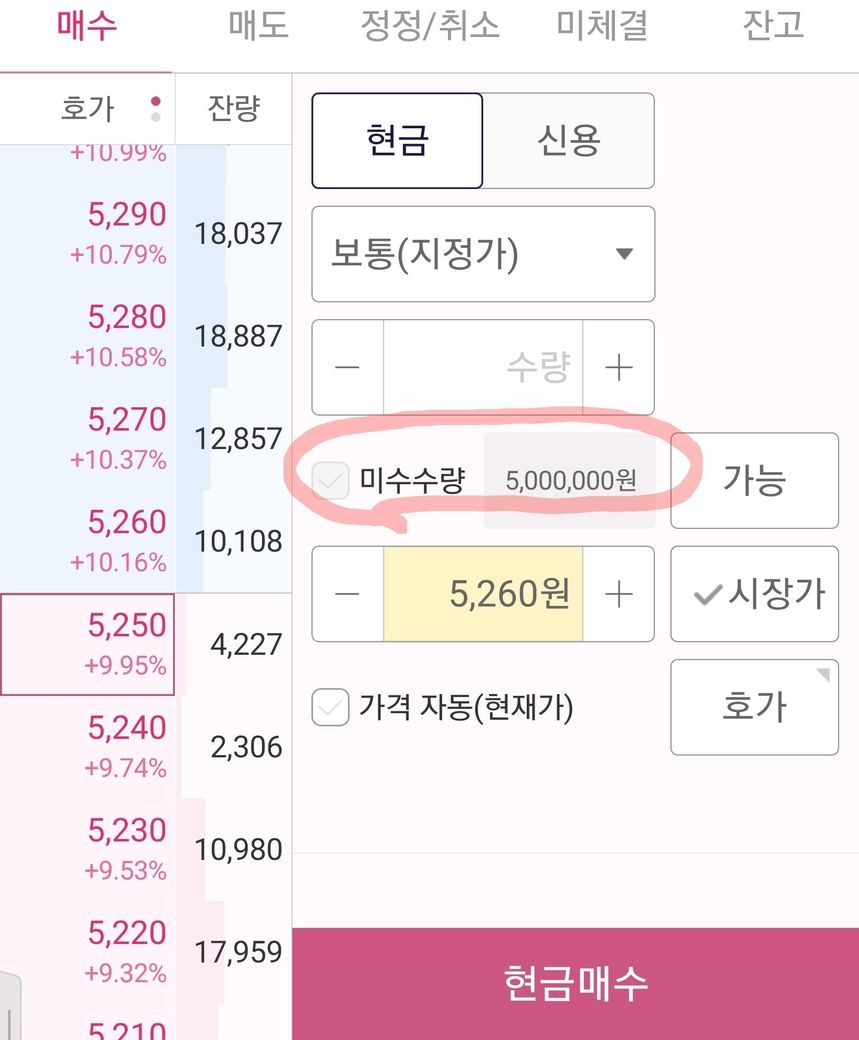Decrease order quantity with minus button
The width and height of the screenshot is (859, 1040).
tap(347, 368)
